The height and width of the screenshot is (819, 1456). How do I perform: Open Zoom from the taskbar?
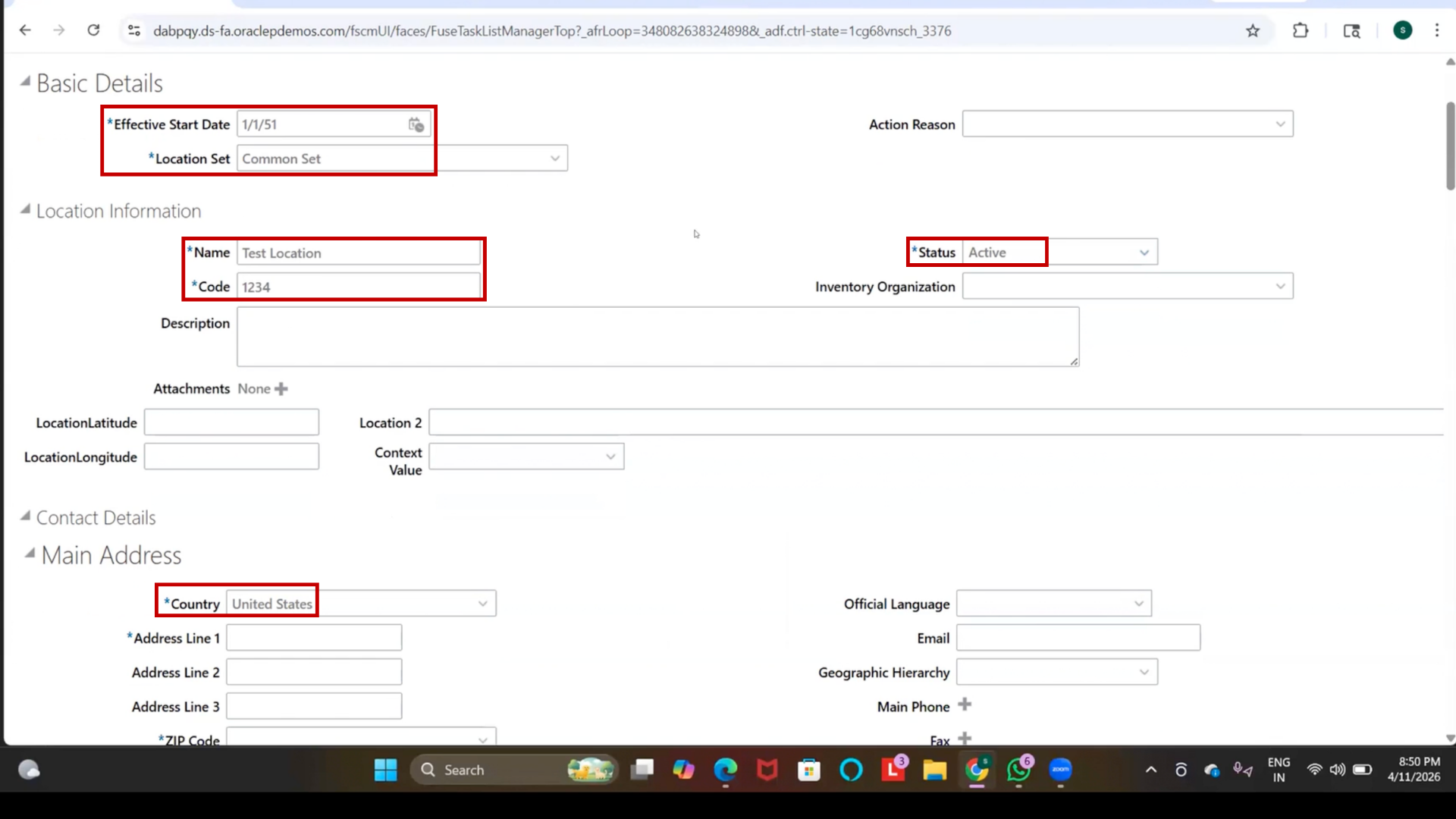(1060, 770)
